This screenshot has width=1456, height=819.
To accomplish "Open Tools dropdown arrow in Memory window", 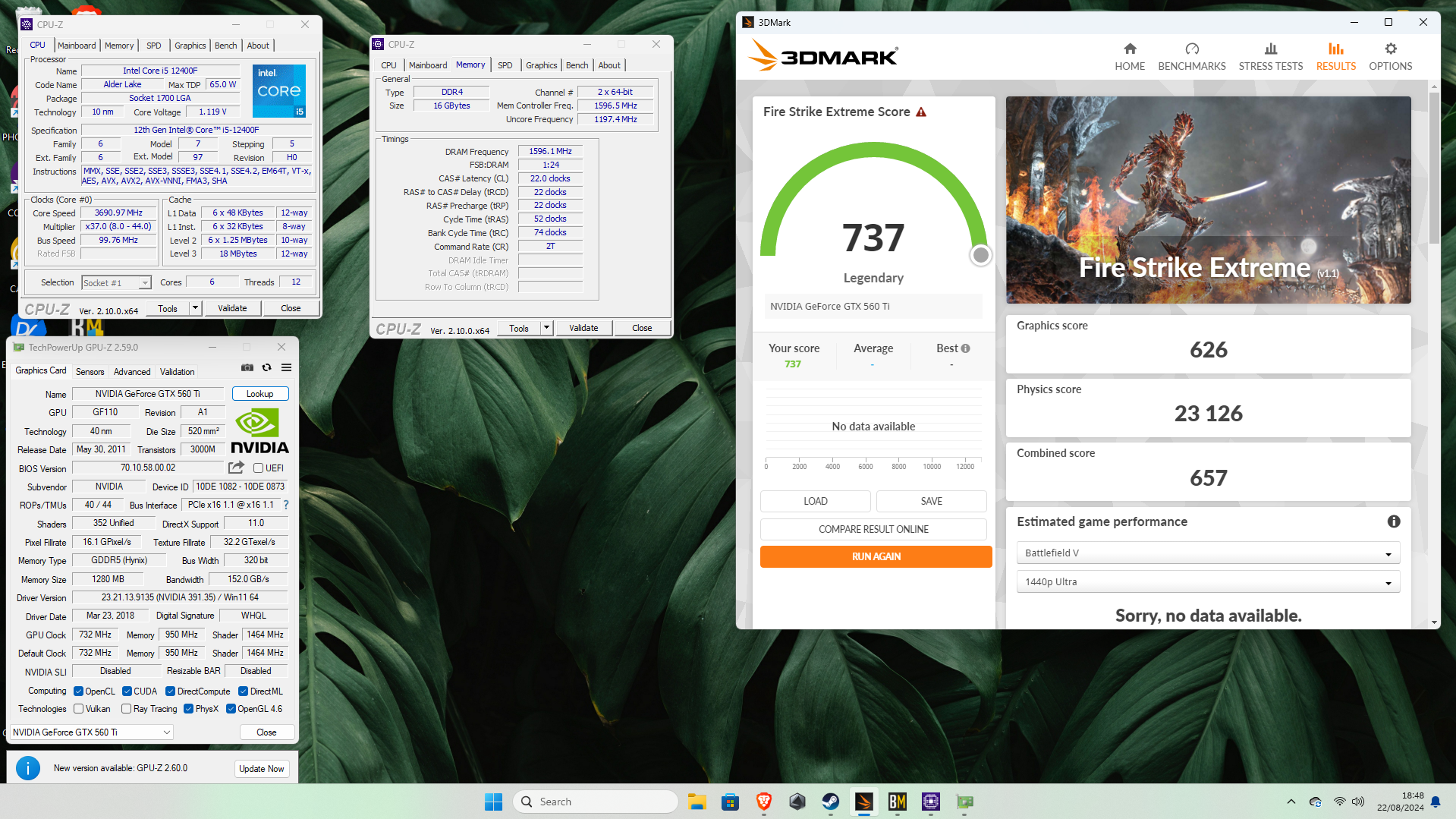I will coord(546,328).
